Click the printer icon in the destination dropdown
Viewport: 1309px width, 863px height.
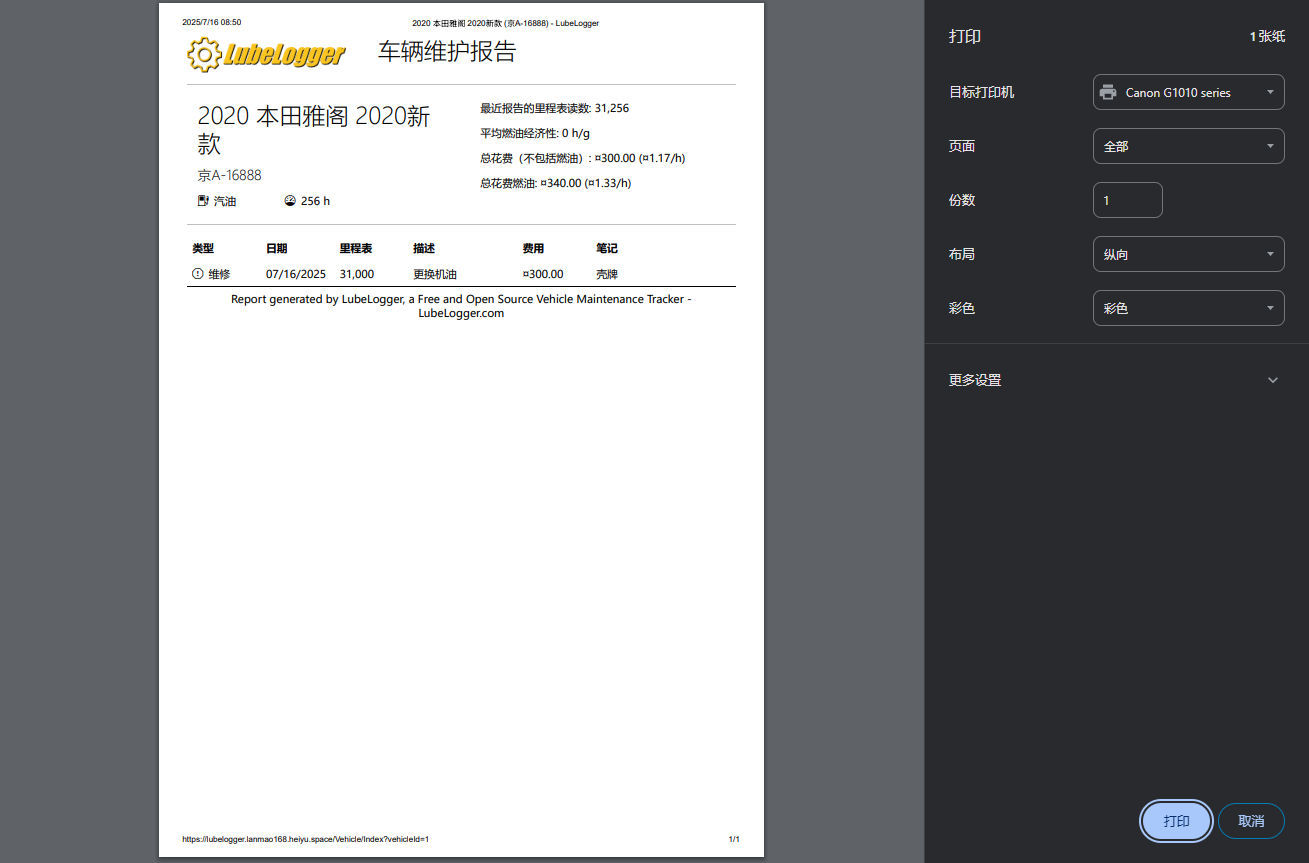pyautogui.click(x=1108, y=92)
